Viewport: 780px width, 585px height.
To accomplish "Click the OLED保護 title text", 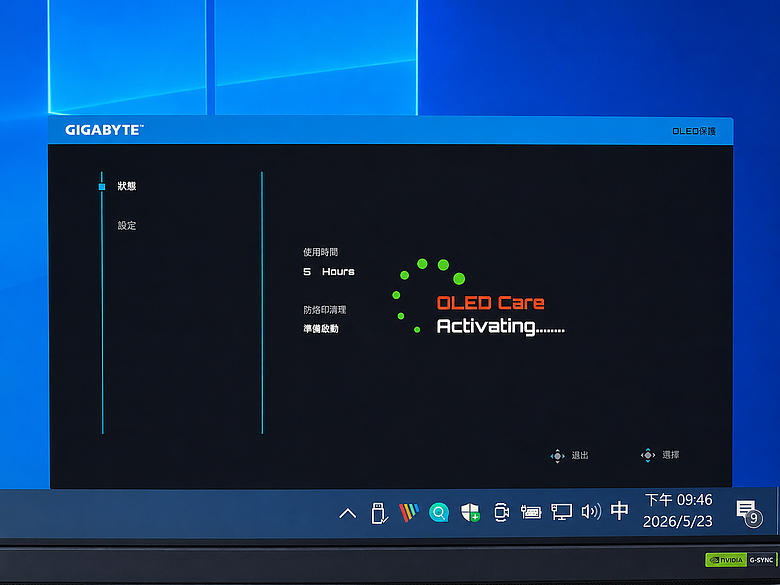I will [x=694, y=131].
